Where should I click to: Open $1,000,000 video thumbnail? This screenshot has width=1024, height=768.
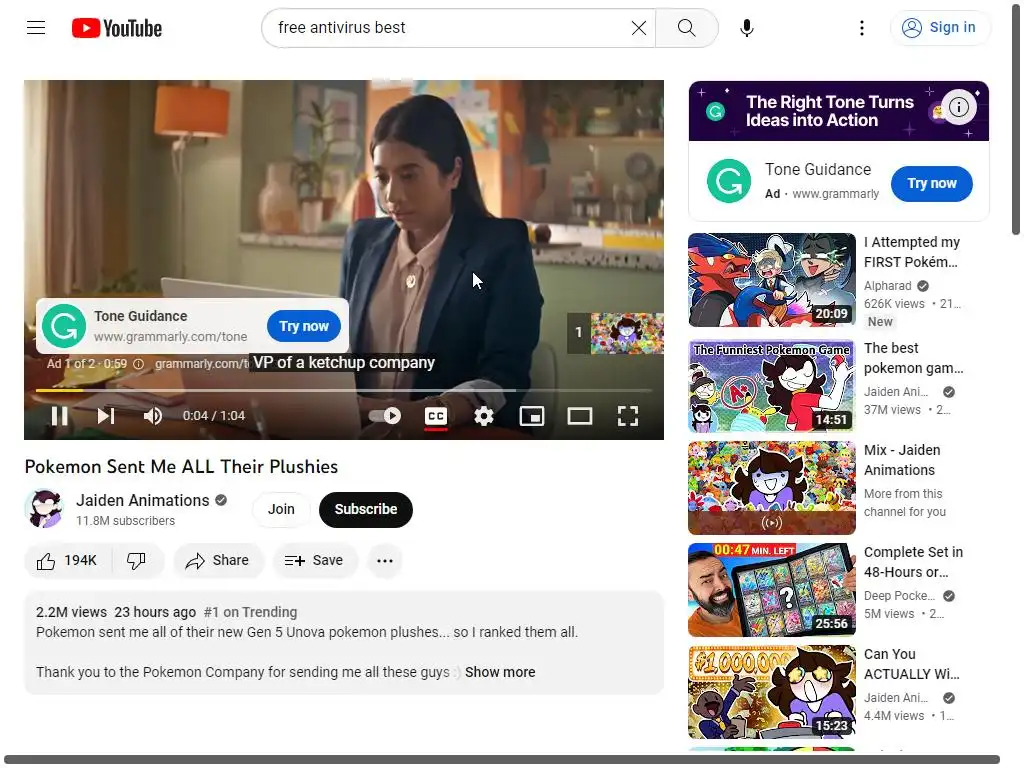771,692
